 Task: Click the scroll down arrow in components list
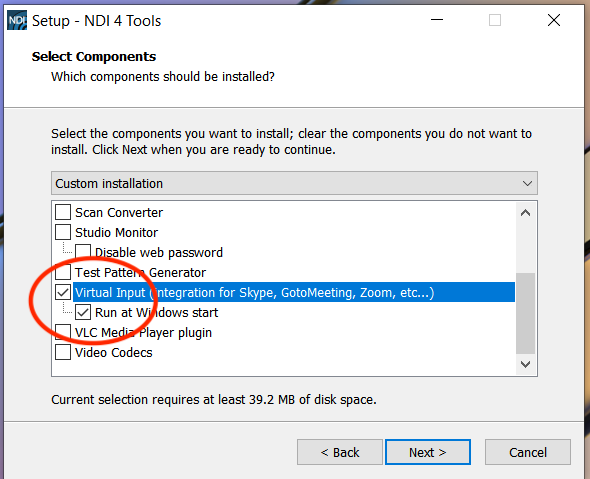(x=526, y=364)
